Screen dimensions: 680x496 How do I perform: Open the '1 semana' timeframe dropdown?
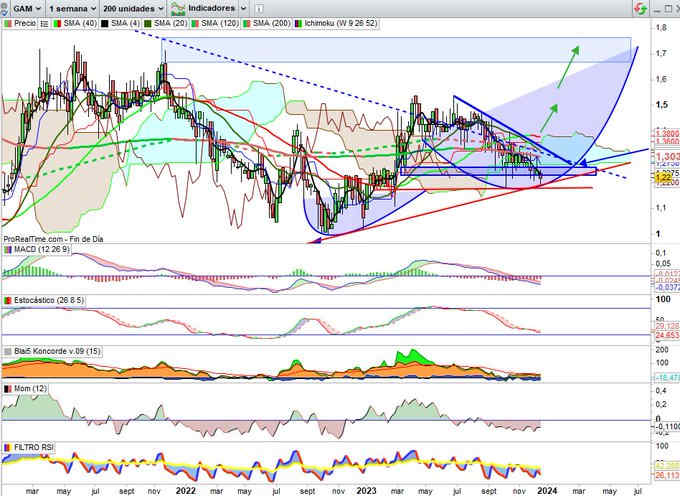pos(72,8)
